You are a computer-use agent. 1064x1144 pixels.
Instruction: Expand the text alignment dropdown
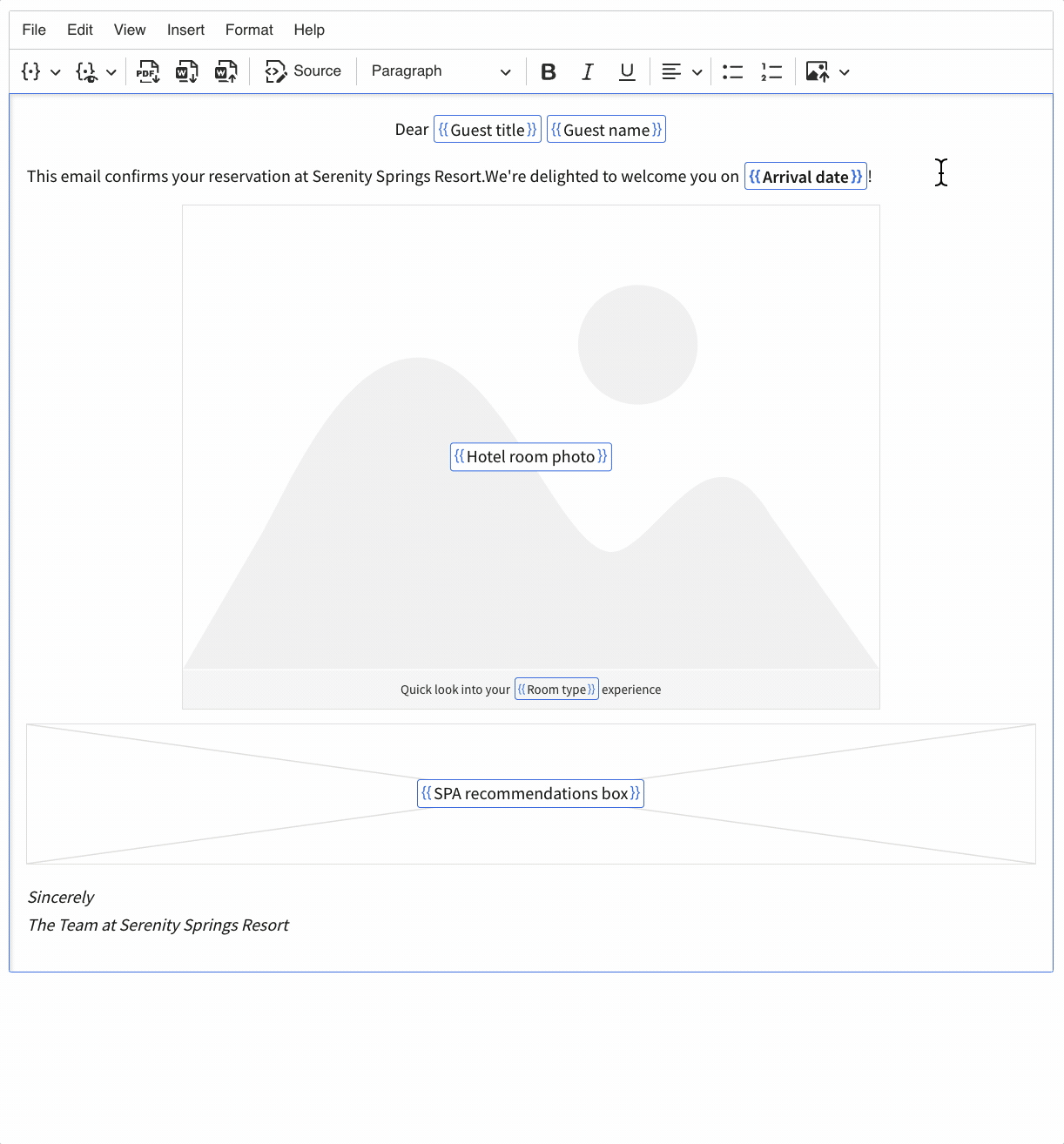(x=697, y=72)
